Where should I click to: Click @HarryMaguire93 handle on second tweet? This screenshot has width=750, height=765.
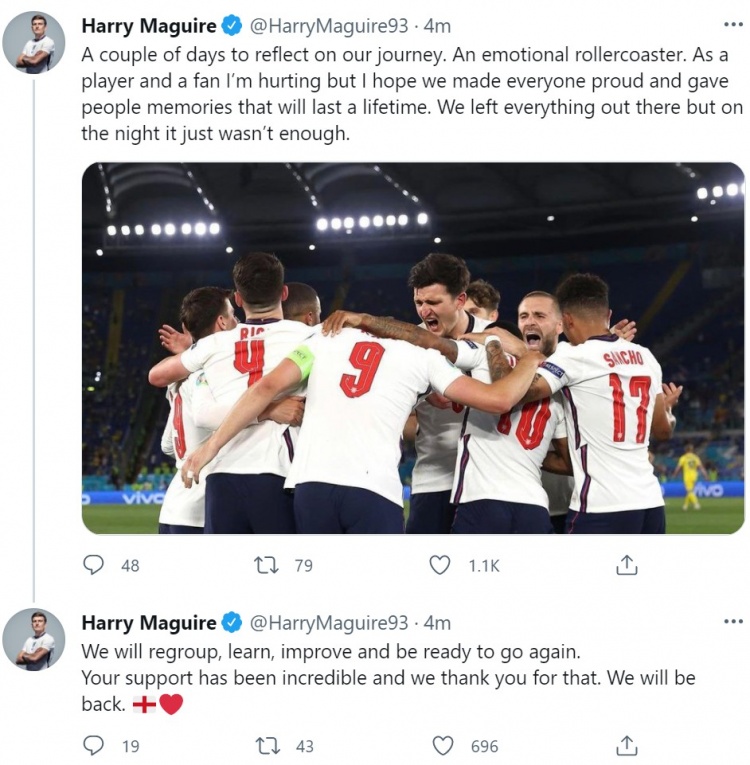click(x=328, y=623)
